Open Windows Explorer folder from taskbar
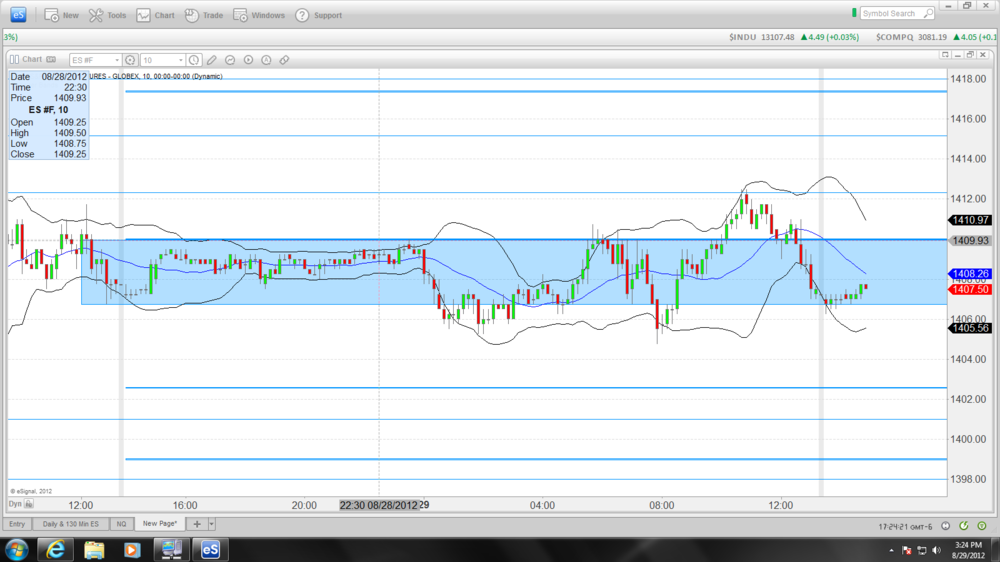 click(94, 549)
